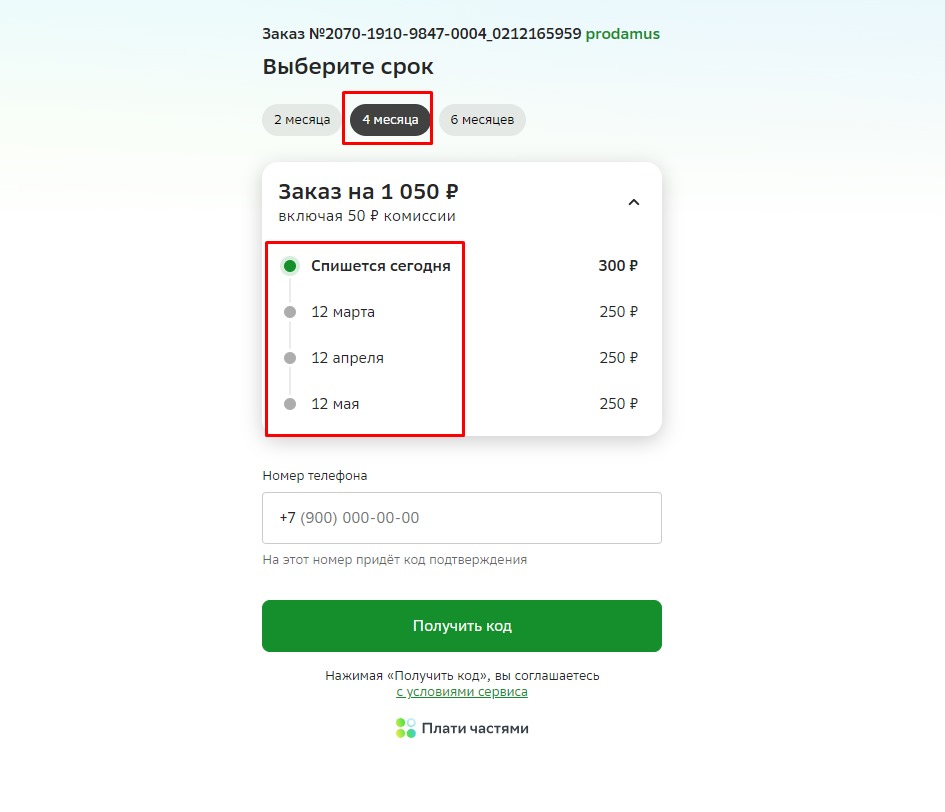The width and height of the screenshot is (945, 812).
Task: Select the 2 месяца term option
Action: click(x=302, y=119)
